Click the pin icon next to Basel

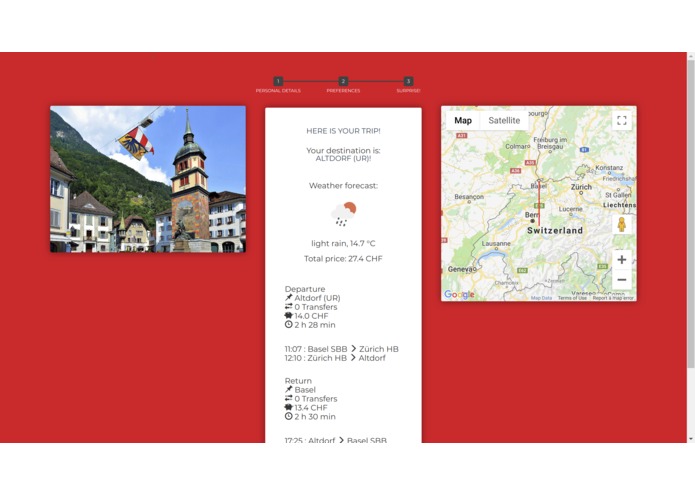pos(289,389)
